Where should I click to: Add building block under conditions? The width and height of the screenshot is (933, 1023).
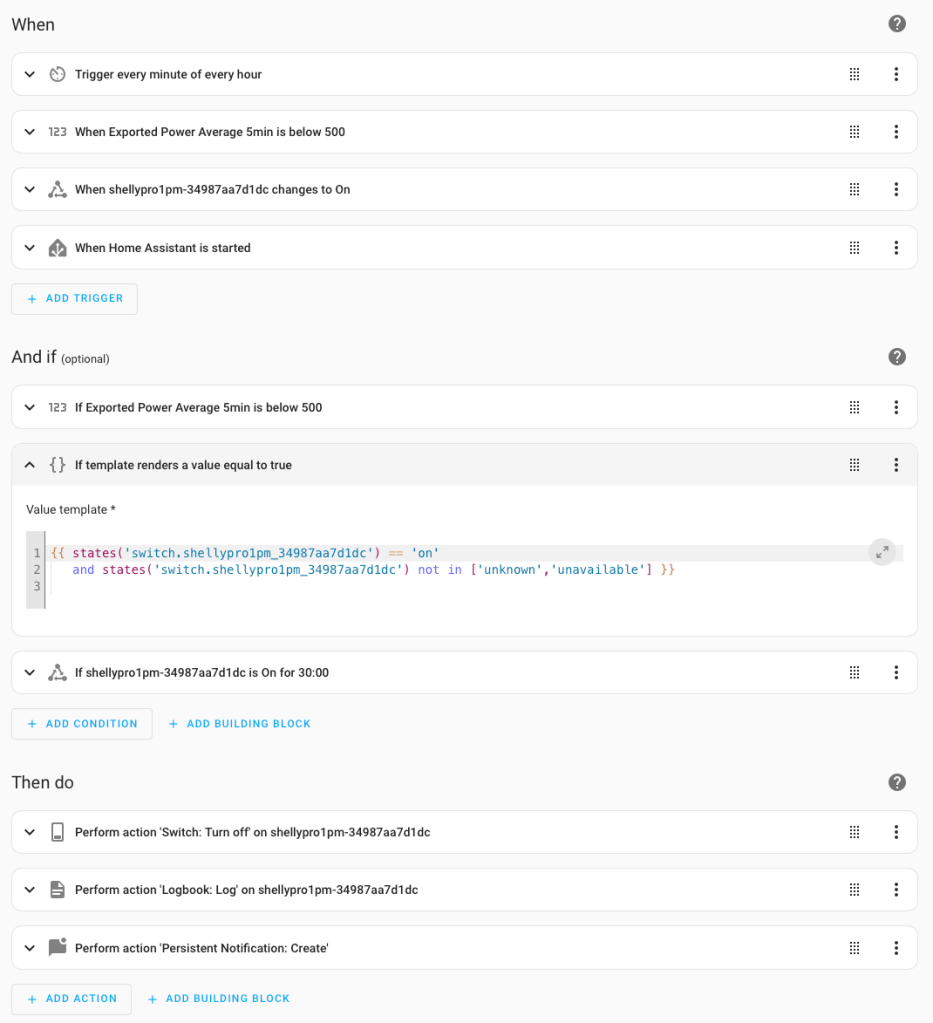(x=240, y=724)
